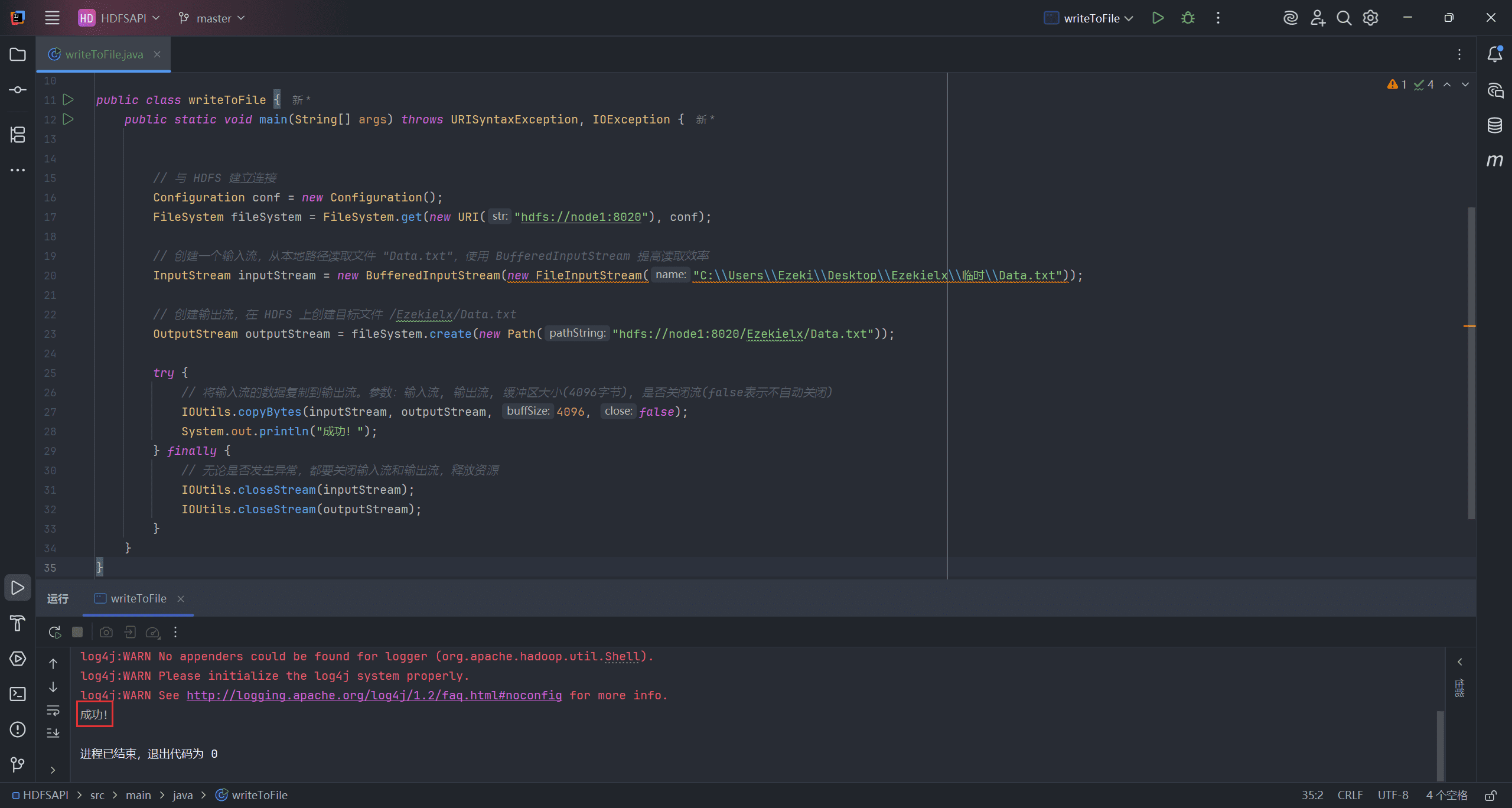Rerun writeToFile in run panel
Screen dimensions: 1512x808
point(54,632)
